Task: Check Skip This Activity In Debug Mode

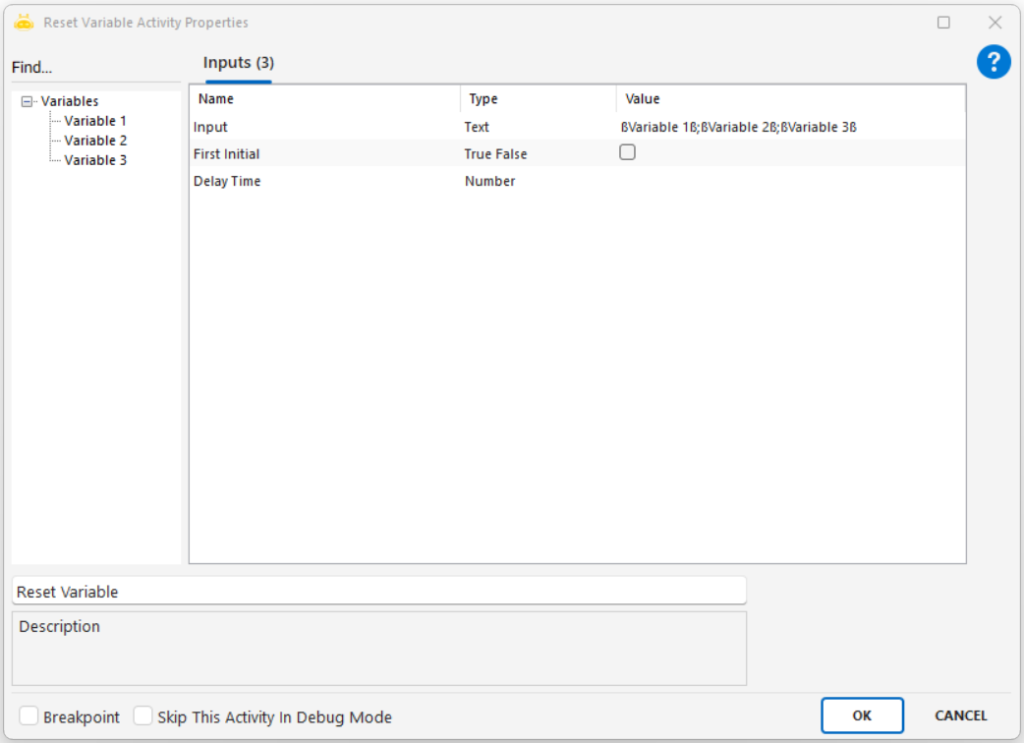Action: pos(144,716)
